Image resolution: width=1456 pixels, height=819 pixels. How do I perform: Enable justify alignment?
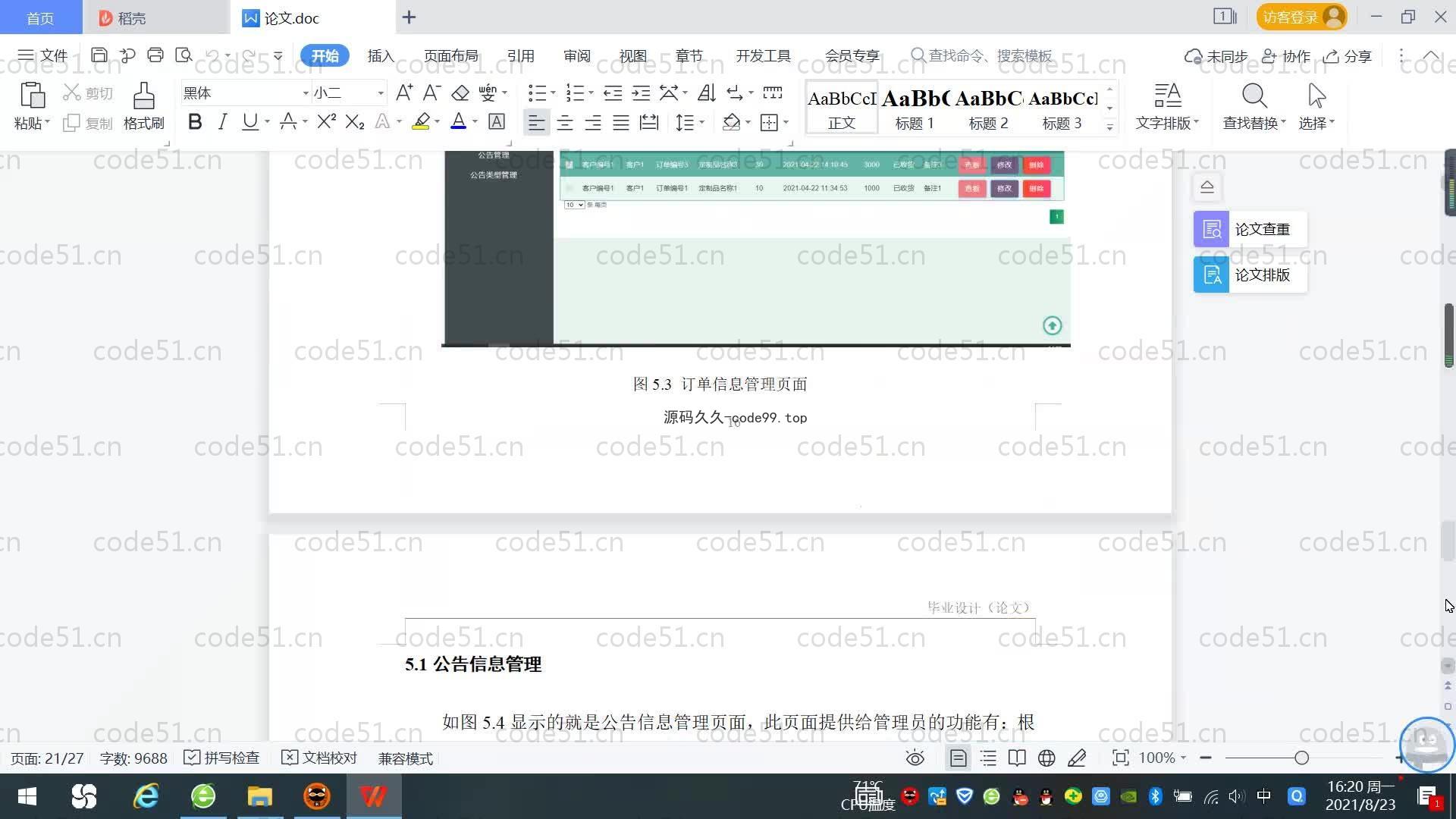coord(621,122)
